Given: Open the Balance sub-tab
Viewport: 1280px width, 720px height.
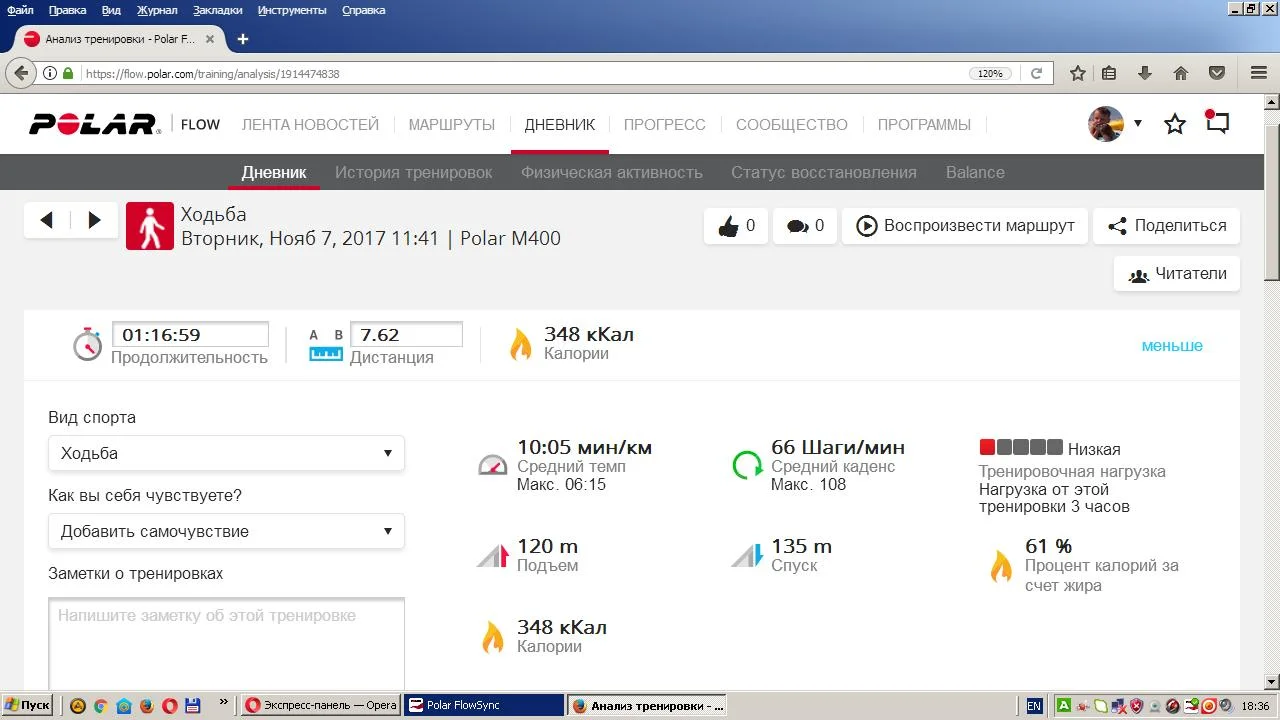Looking at the screenshot, I should pos(975,172).
